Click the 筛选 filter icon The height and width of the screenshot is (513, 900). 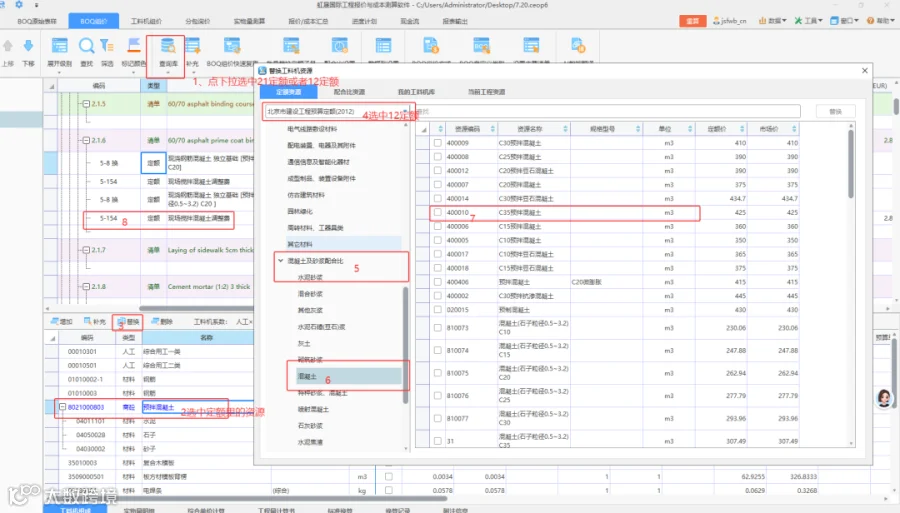(x=107, y=46)
